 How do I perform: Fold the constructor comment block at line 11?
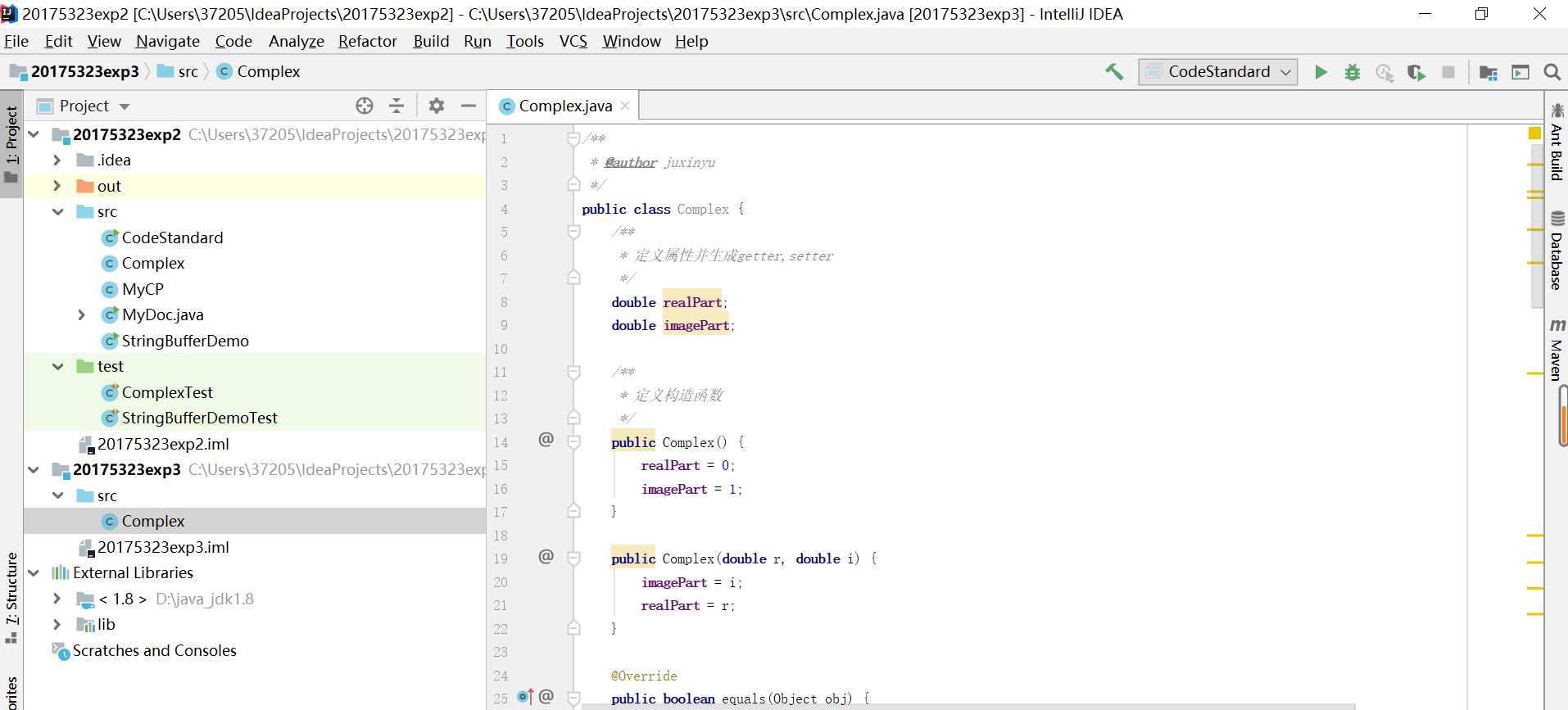click(x=573, y=372)
